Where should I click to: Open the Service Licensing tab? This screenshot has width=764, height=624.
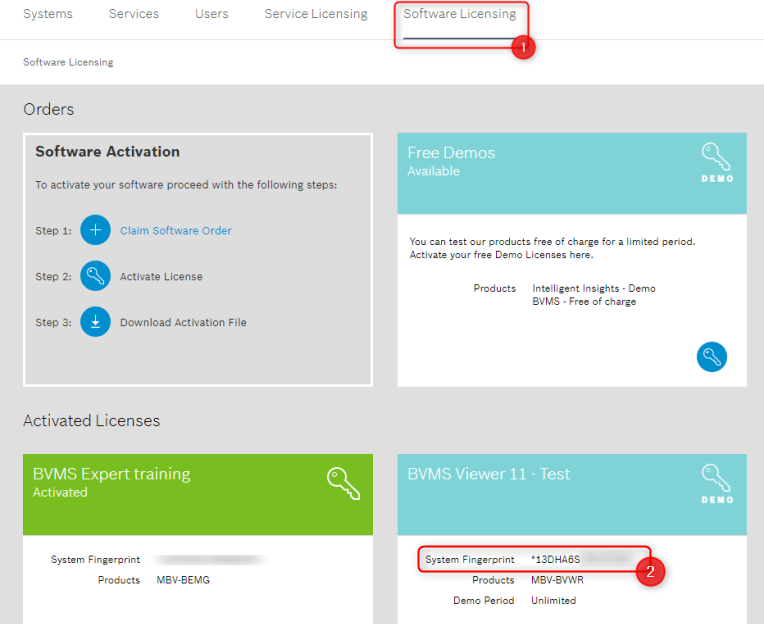click(x=315, y=14)
